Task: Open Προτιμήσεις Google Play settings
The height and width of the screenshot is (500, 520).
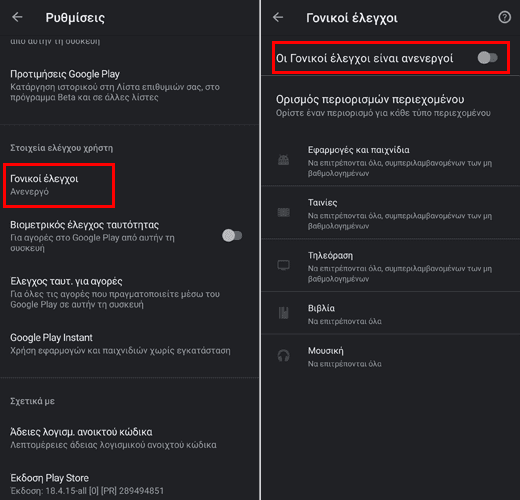Action: tap(129, 85)
